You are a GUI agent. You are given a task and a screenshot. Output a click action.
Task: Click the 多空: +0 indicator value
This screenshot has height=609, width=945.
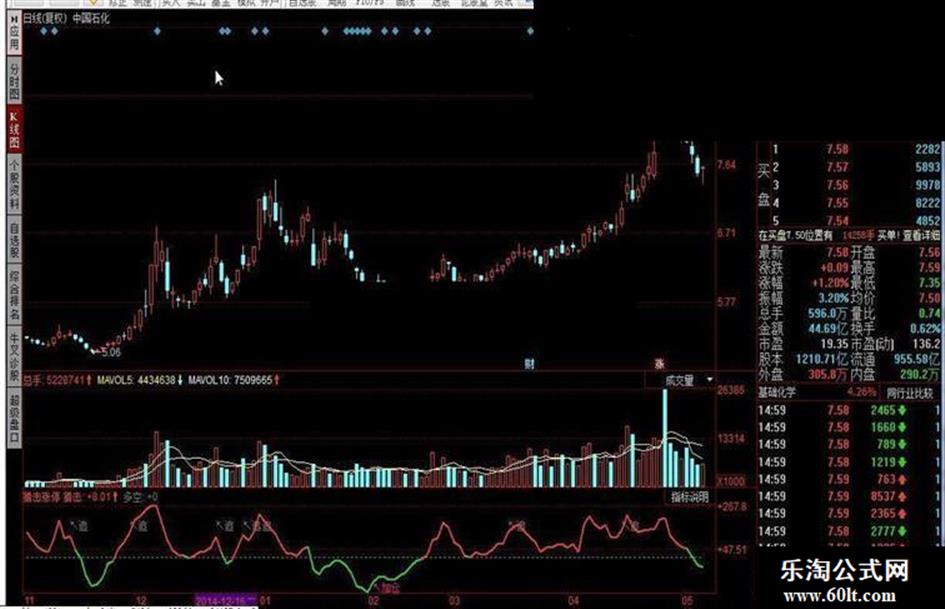[x=140, y=497]
